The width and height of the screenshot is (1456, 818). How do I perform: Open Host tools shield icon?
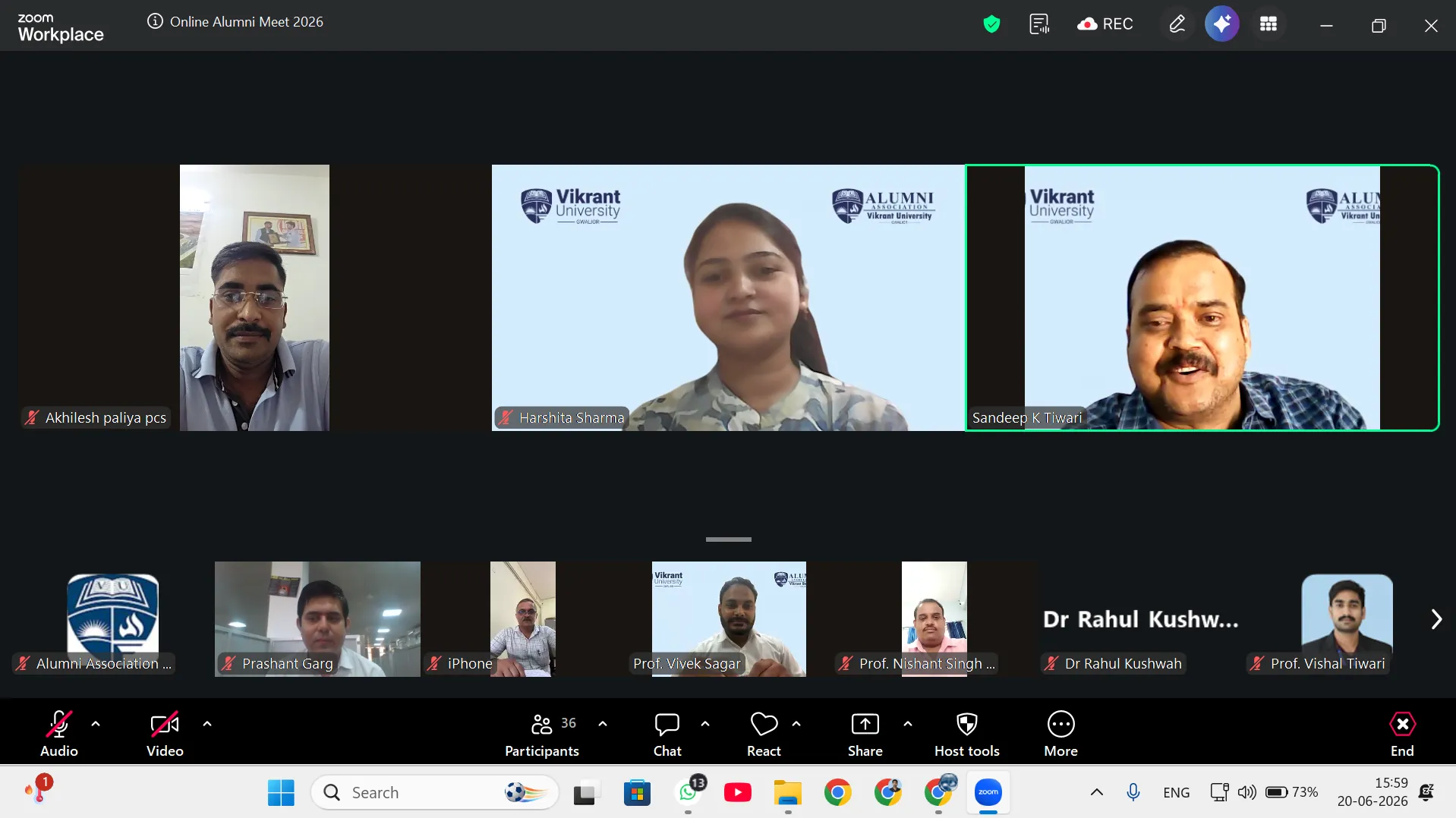pyautogui.click(x=966, y=735)
